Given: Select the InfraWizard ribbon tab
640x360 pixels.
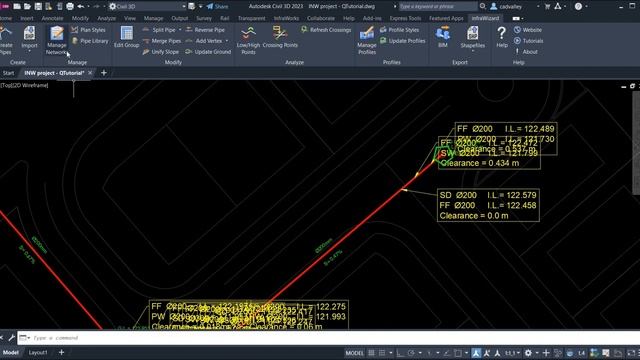Looking at the screenshot, I should [485, 18].
